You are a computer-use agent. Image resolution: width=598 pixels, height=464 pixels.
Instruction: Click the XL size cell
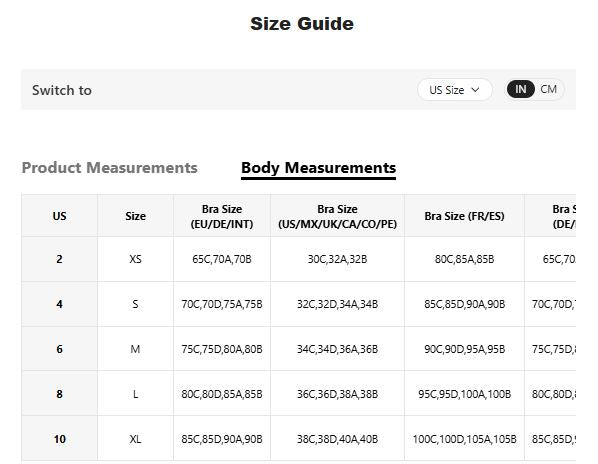point(135,439)
